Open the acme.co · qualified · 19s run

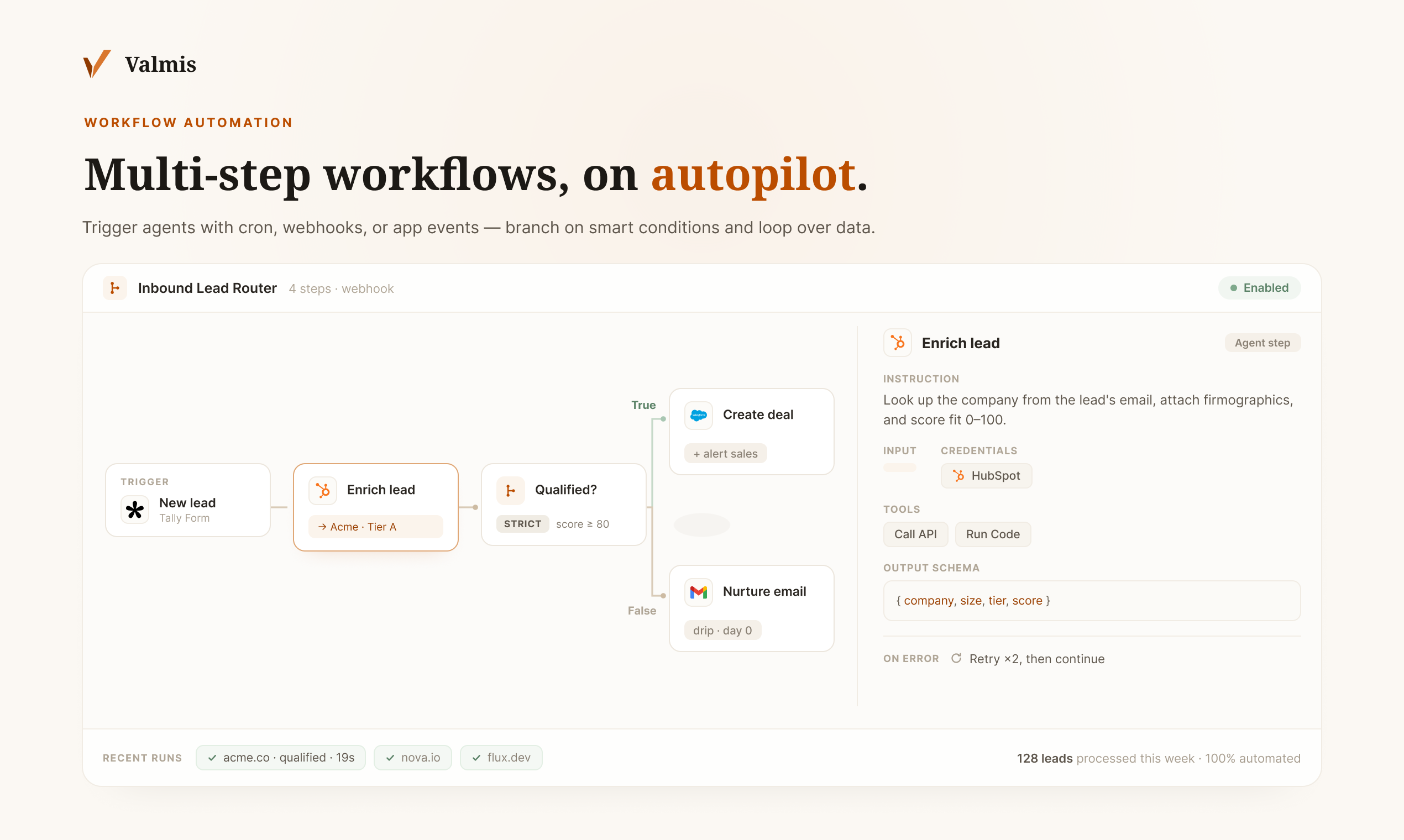280,758
